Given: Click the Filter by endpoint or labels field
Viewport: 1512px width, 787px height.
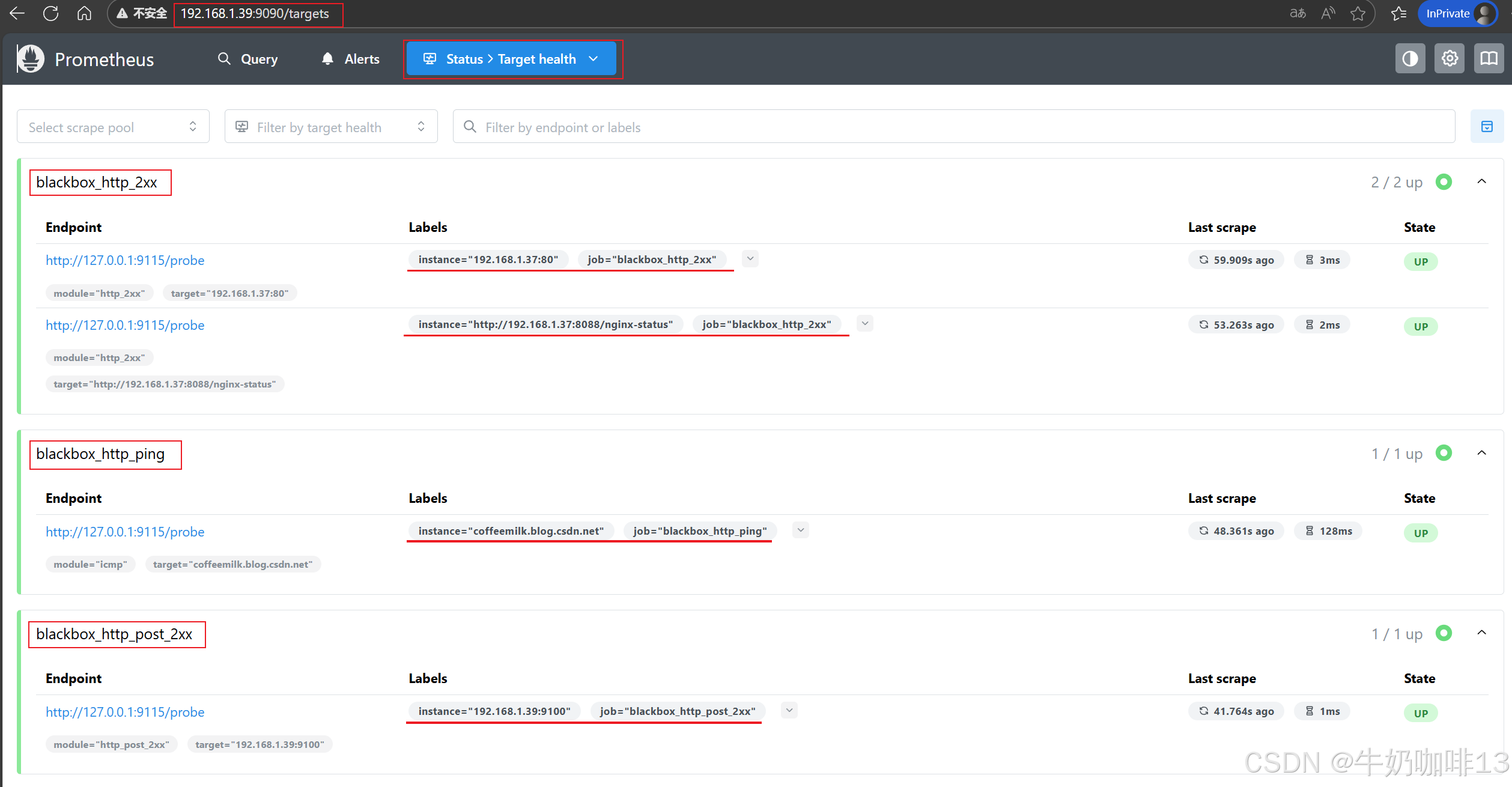Looking at the screenshot, I should pos(953,127).
